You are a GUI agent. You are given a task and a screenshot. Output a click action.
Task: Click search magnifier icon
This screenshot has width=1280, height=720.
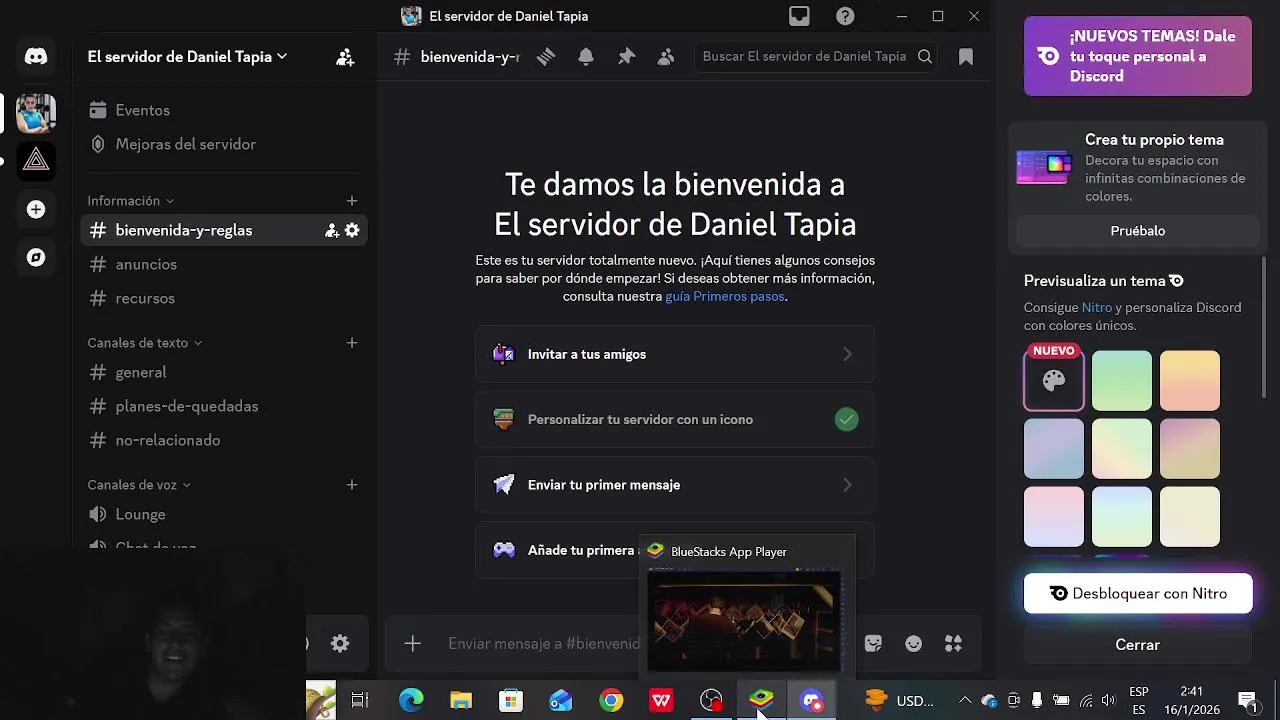tap(925, 57)
